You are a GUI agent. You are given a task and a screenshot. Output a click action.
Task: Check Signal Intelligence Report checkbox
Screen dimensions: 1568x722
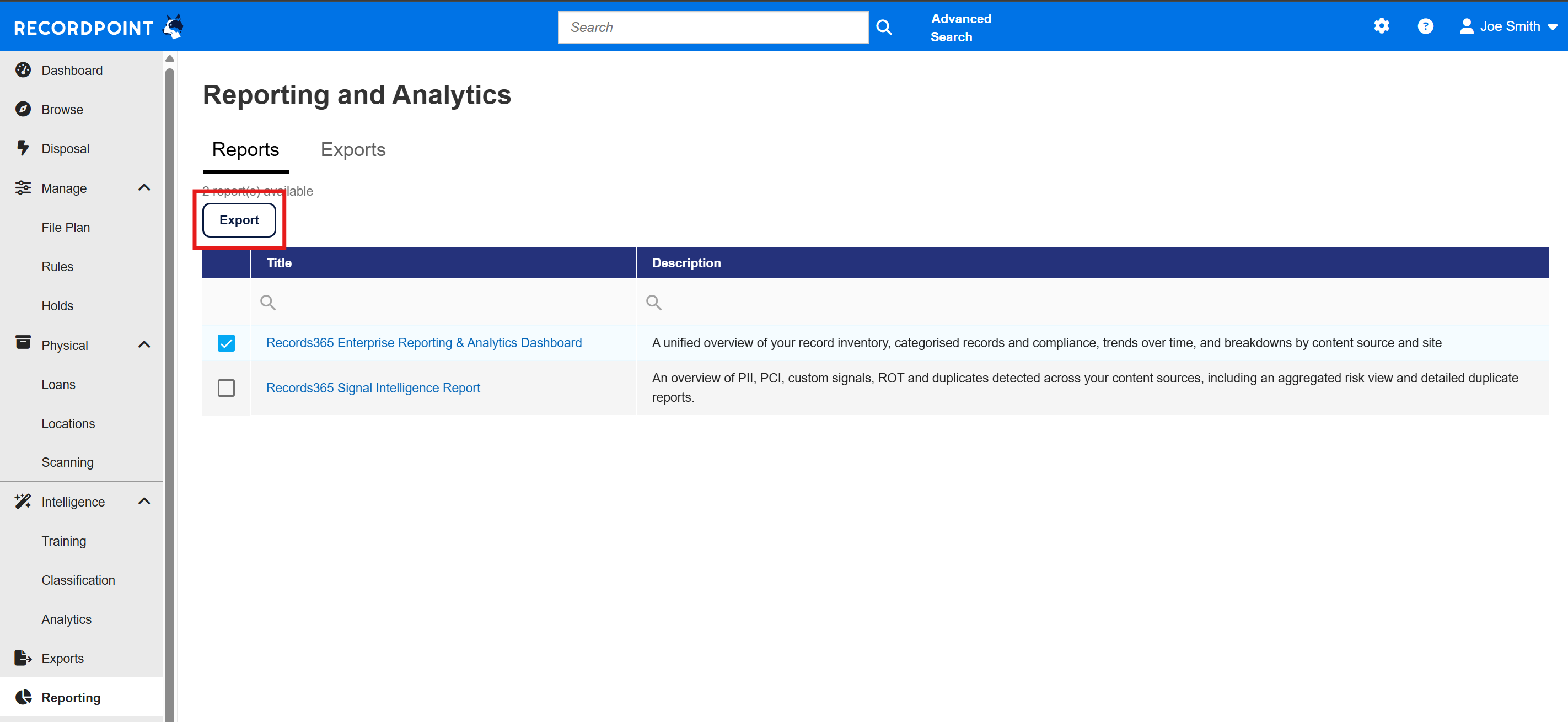pyautogui.click(x=226, y=387)
